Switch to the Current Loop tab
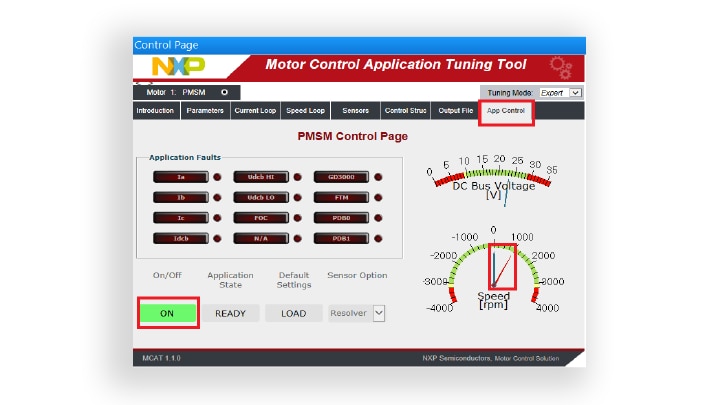720x405 pixels. 254,111
